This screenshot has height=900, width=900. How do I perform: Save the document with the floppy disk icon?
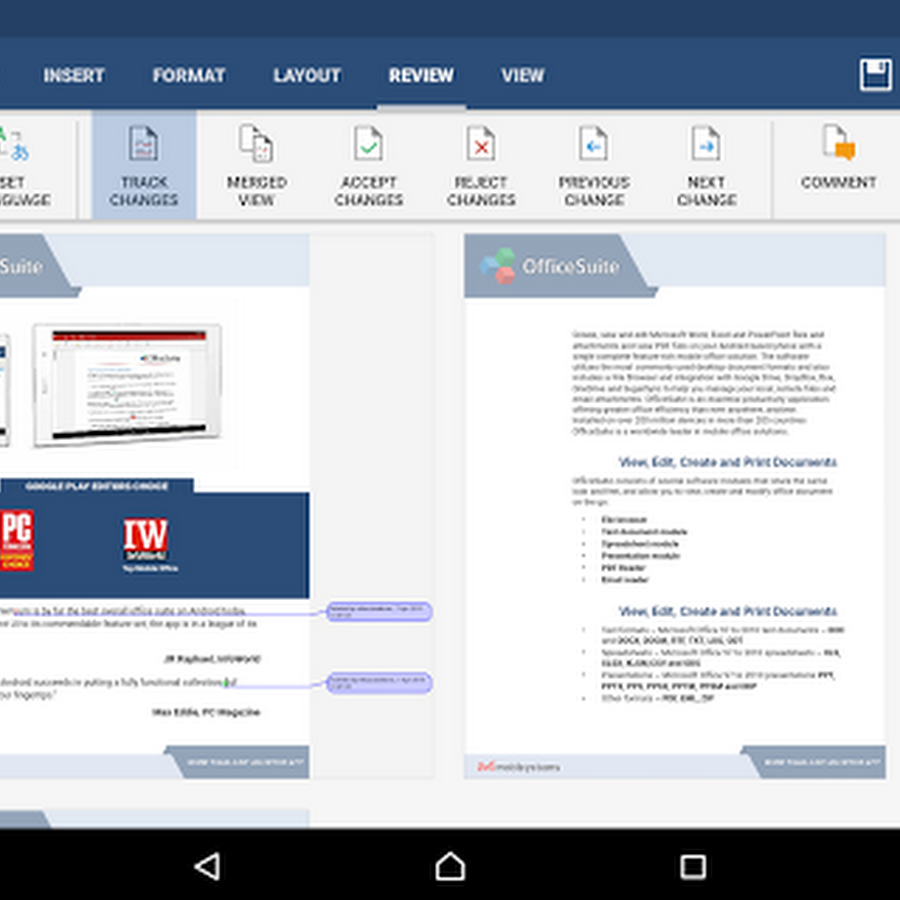click(x=875, y=75)
